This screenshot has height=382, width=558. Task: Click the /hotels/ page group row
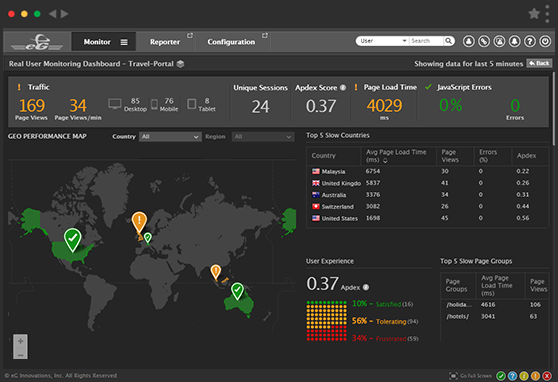pyautogui.click(x=495, y=316)
